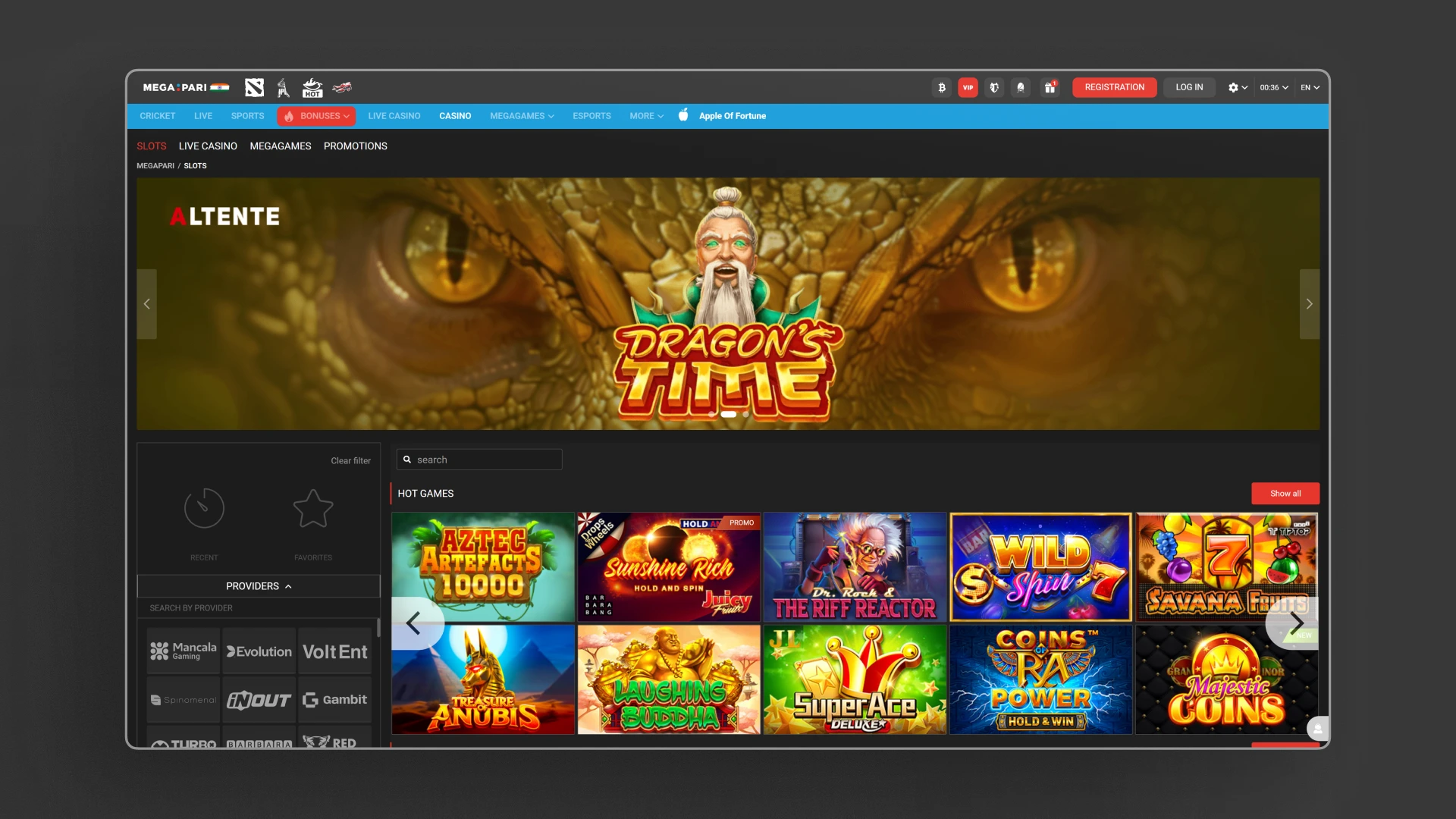
Task: Open the red VIP badge icon
Action: coord(968,88)
